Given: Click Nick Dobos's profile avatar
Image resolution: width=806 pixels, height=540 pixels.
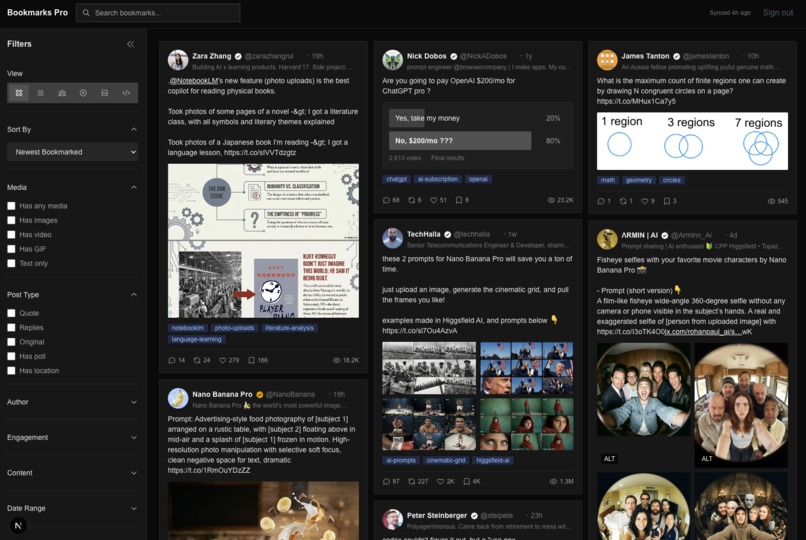Looking at the screenshot, I should tap(392, 60).
